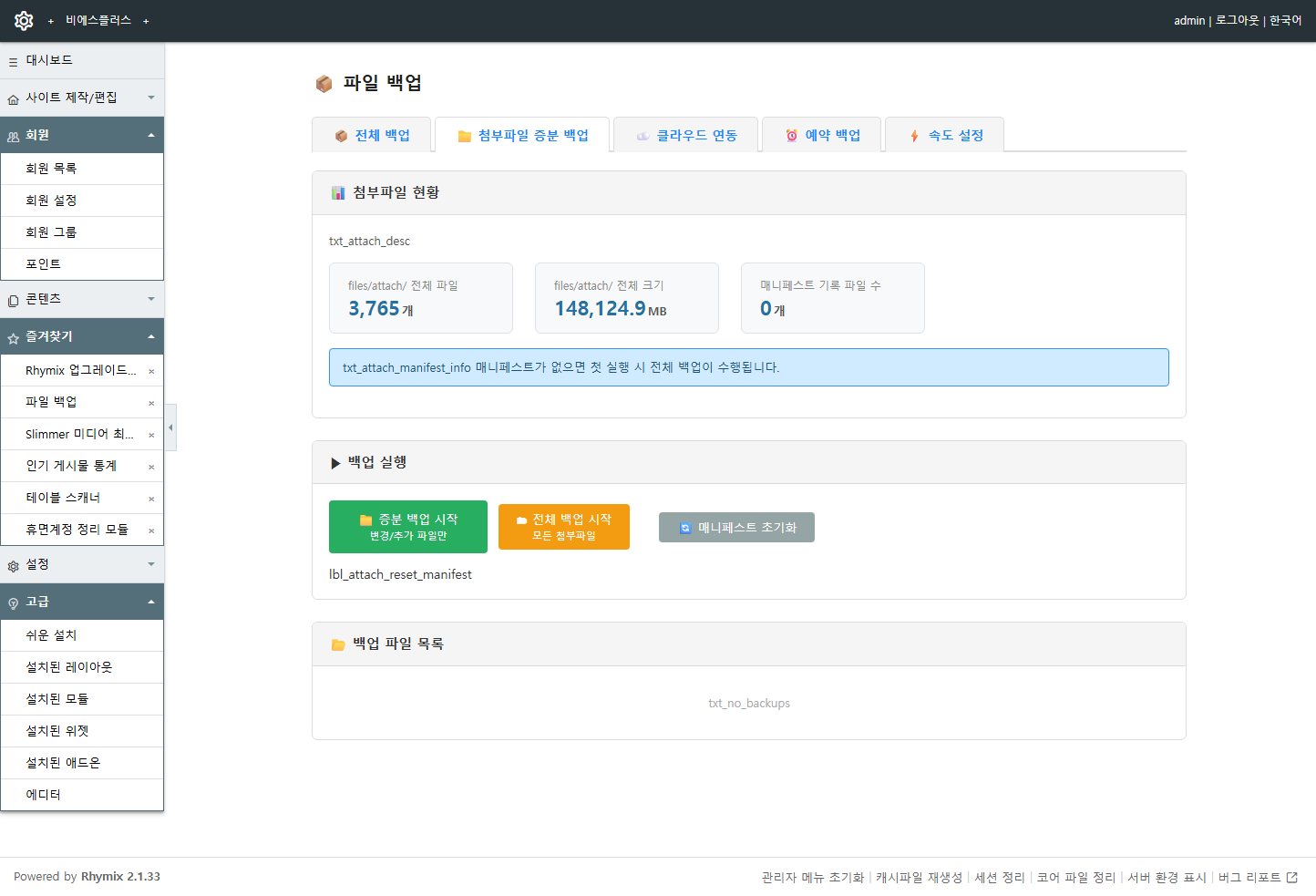
Task: Open 인기 게시물 통계 favorite item
Action: coord(73,466)
